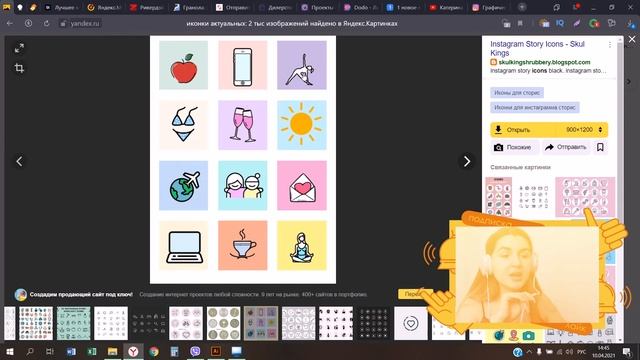Click the sun icon in the image
The image size is (640, 360).
pyautogui.click(x=302, y=125)
